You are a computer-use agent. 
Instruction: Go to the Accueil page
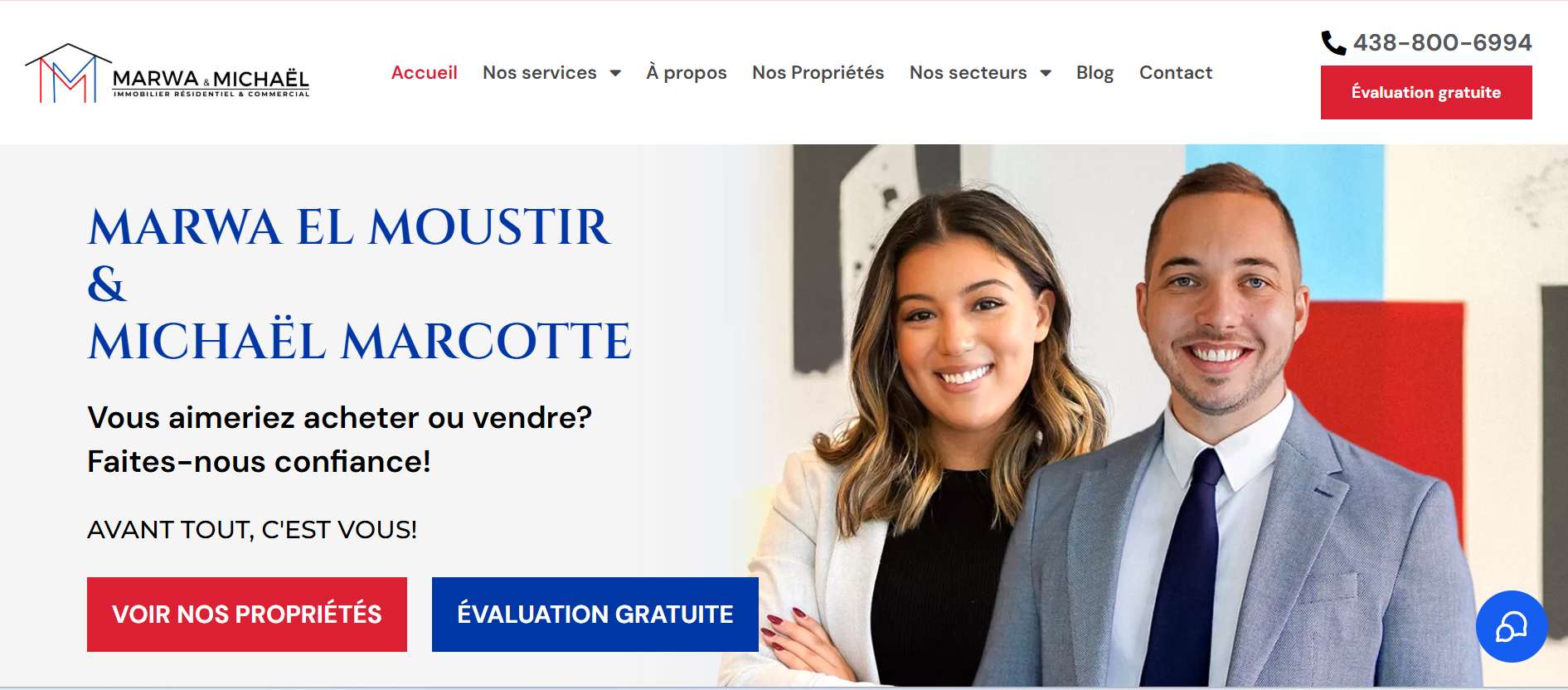(x=425, y=73)
